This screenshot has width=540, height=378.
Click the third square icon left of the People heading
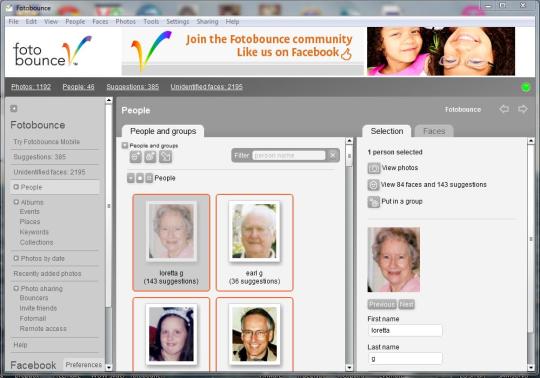(x=149, y=178)
